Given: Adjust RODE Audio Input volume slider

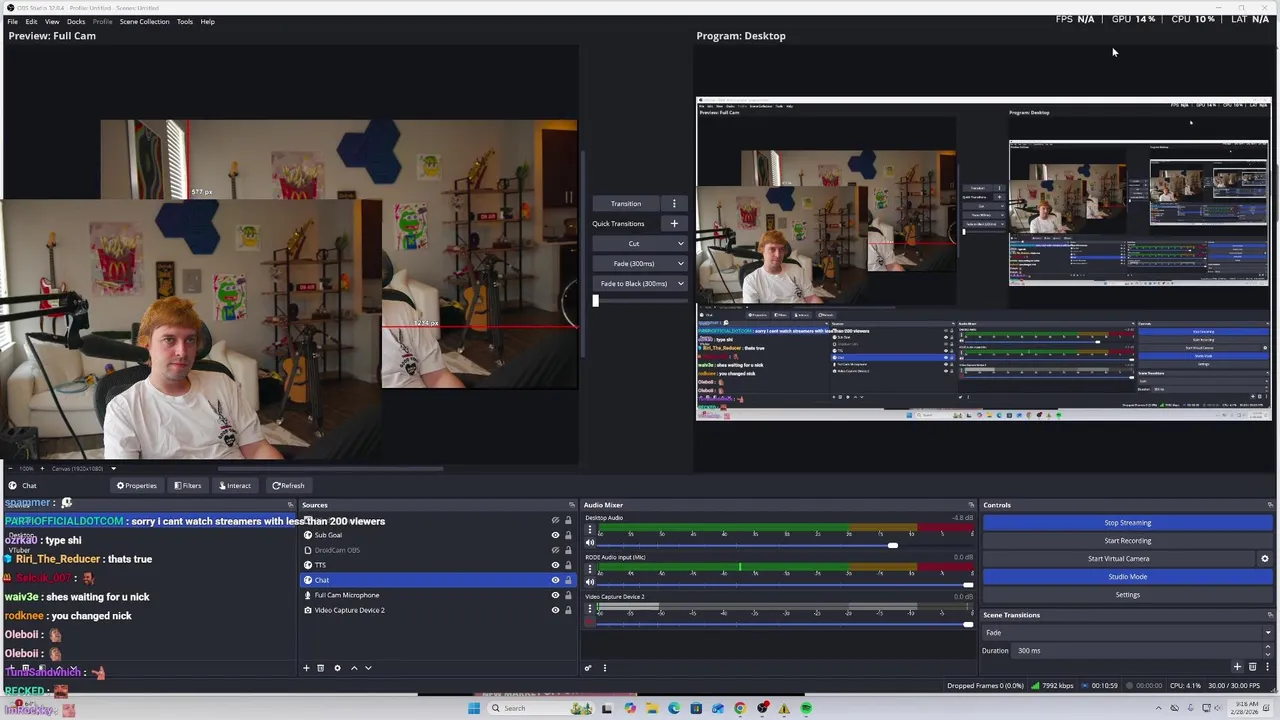Looking at the screenshot, I should click(x=967, y=585).
